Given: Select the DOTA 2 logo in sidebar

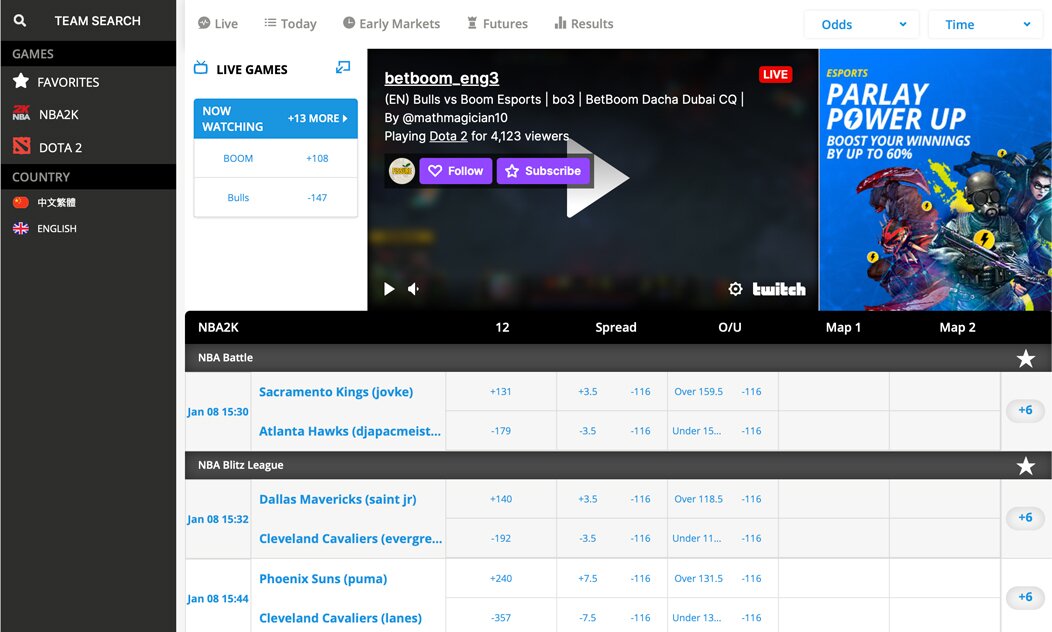Looking at the screenshot, I should pyautogui.click(x=21, y=146).
